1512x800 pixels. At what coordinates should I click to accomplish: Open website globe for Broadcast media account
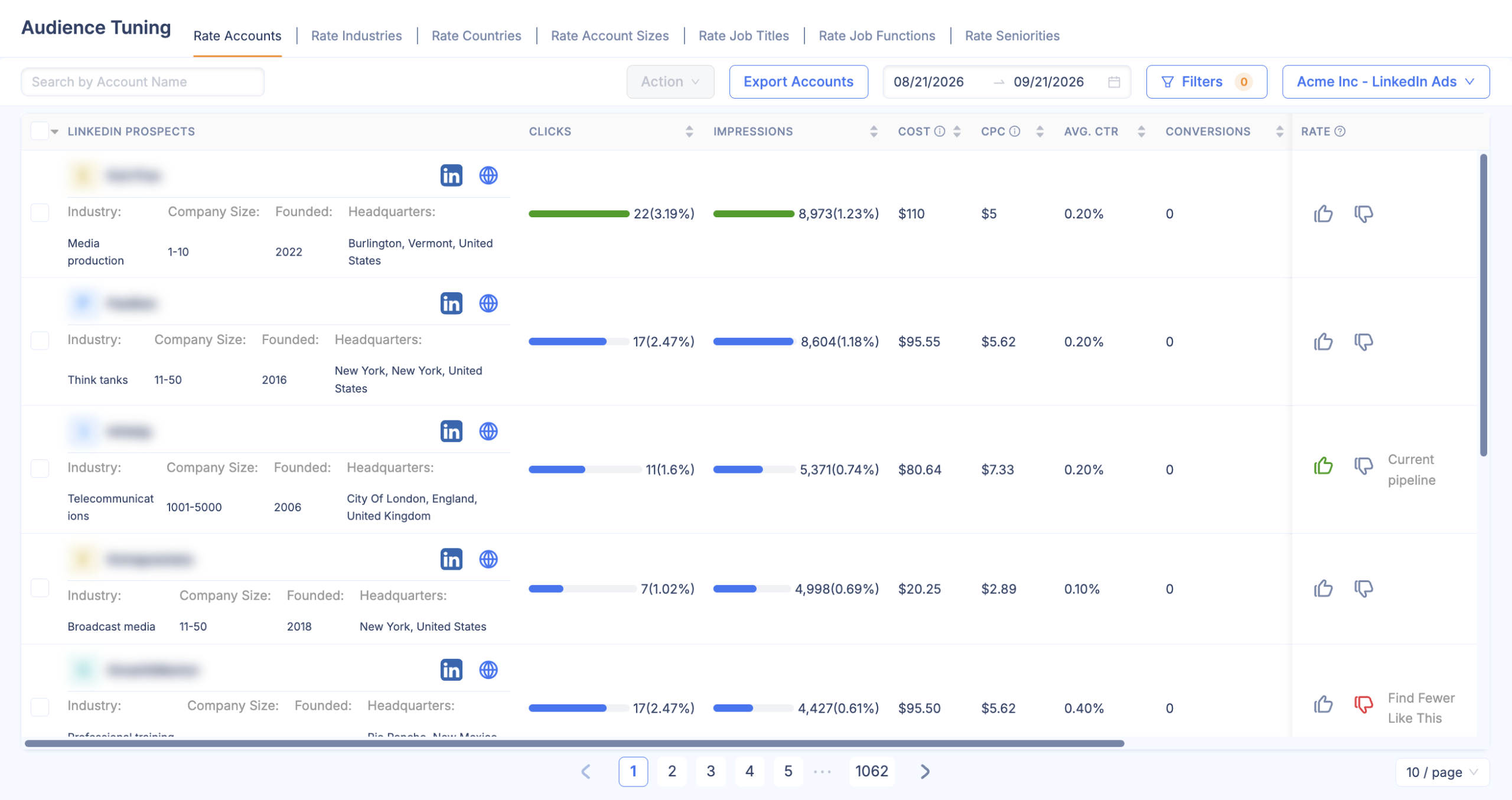click(488, 559)
